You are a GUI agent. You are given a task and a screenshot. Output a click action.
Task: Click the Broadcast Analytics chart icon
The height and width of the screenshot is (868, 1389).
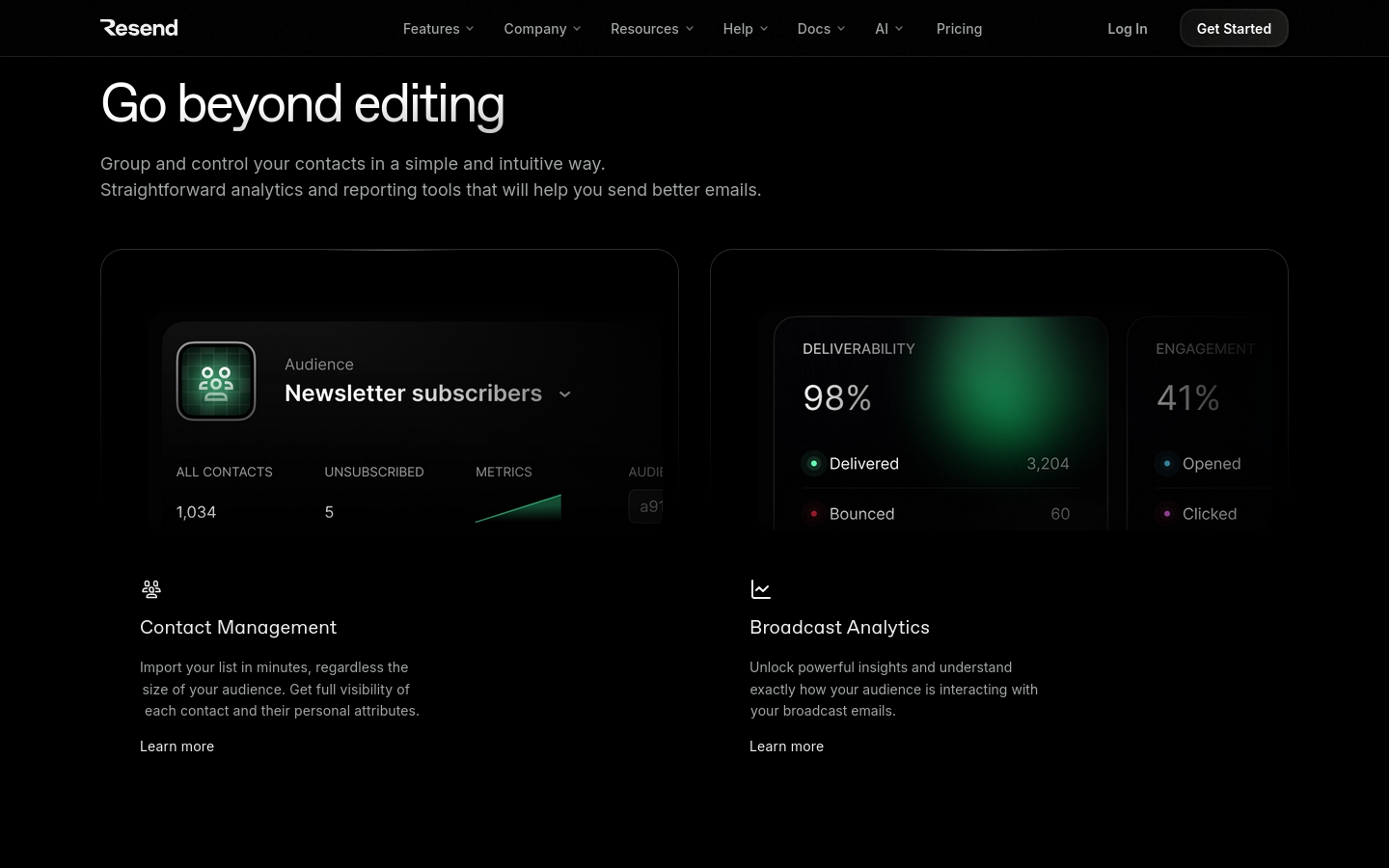coord(761,589)
